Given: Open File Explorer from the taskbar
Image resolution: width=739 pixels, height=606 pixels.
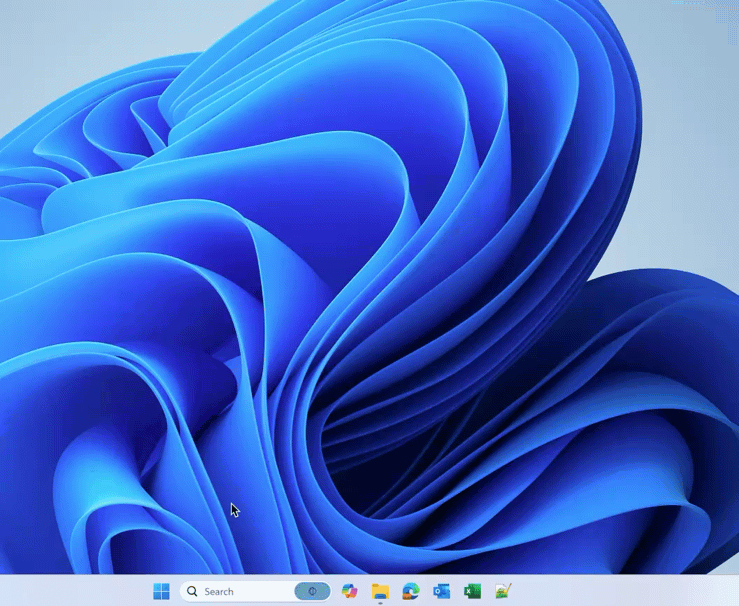Looking at the screenshot, I should coord(380,591).
